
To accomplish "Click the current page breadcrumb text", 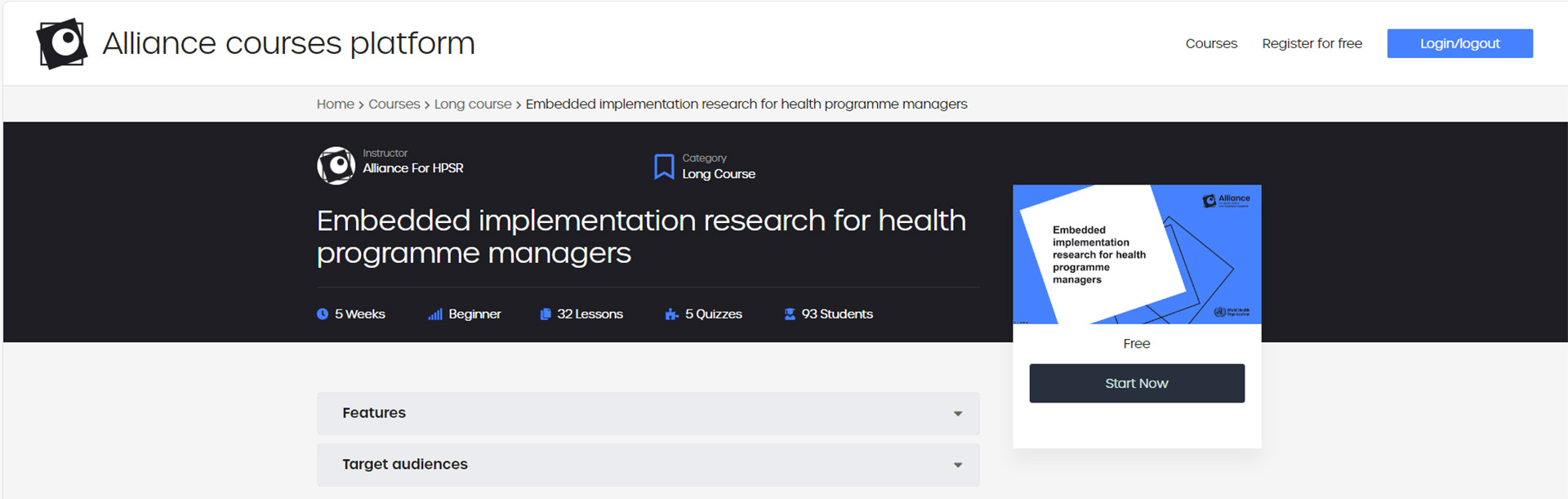I will [746, 105].
